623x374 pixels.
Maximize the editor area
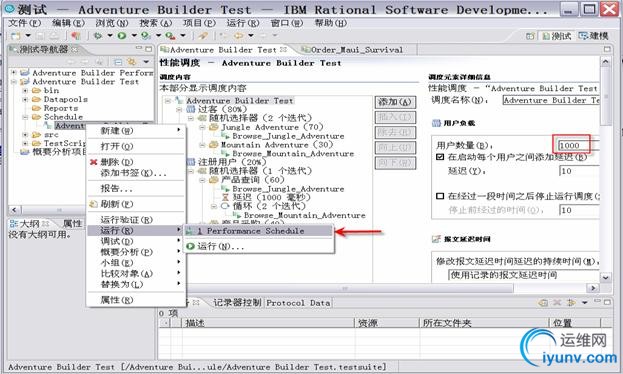[x=607, y=49]
